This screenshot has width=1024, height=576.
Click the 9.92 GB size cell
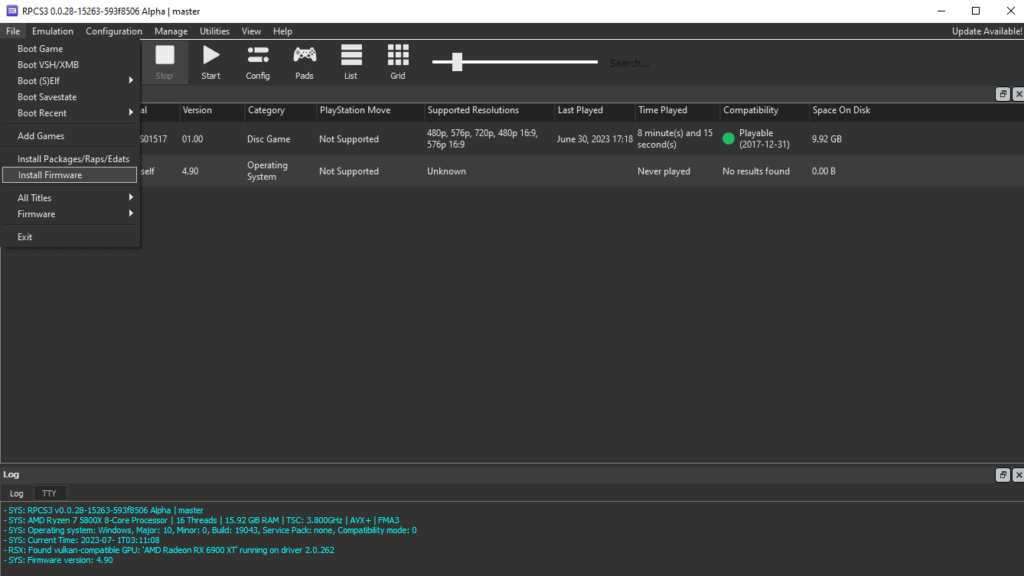827,139
